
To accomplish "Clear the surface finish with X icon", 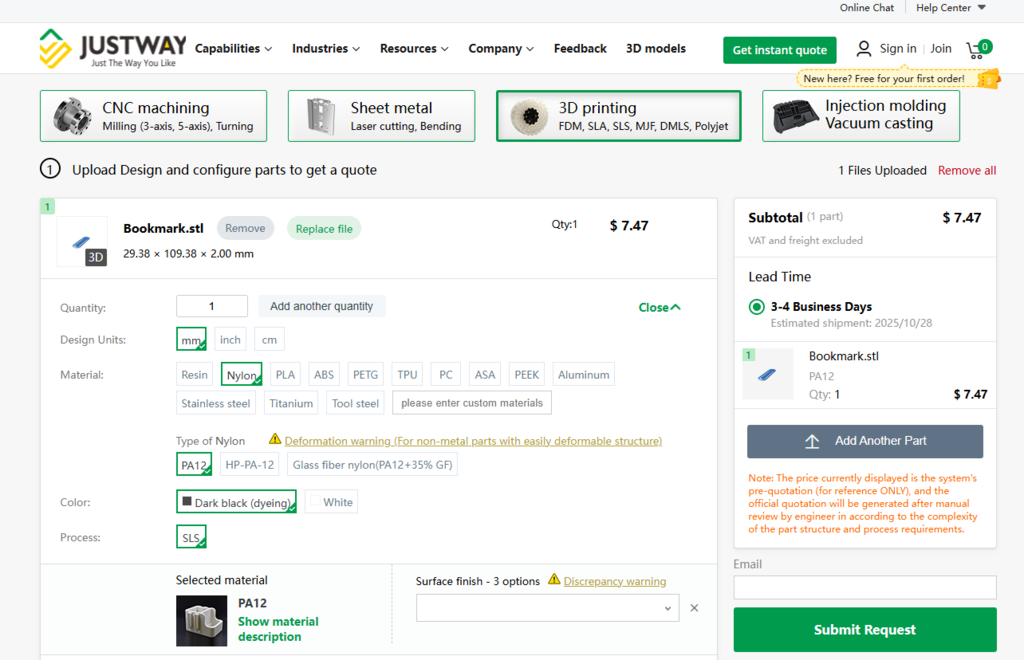I will (x=694, y=608).
